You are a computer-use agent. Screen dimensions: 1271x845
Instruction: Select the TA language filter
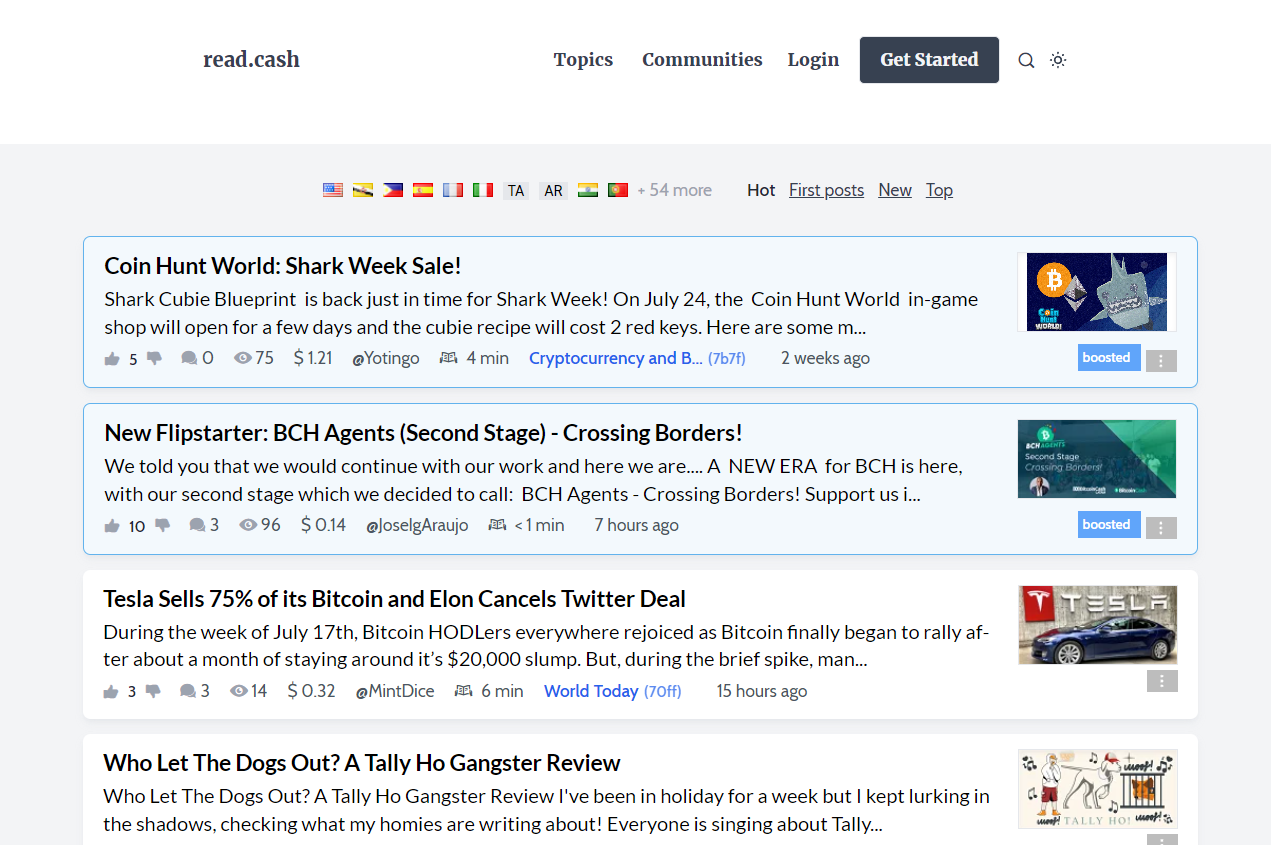516,190
